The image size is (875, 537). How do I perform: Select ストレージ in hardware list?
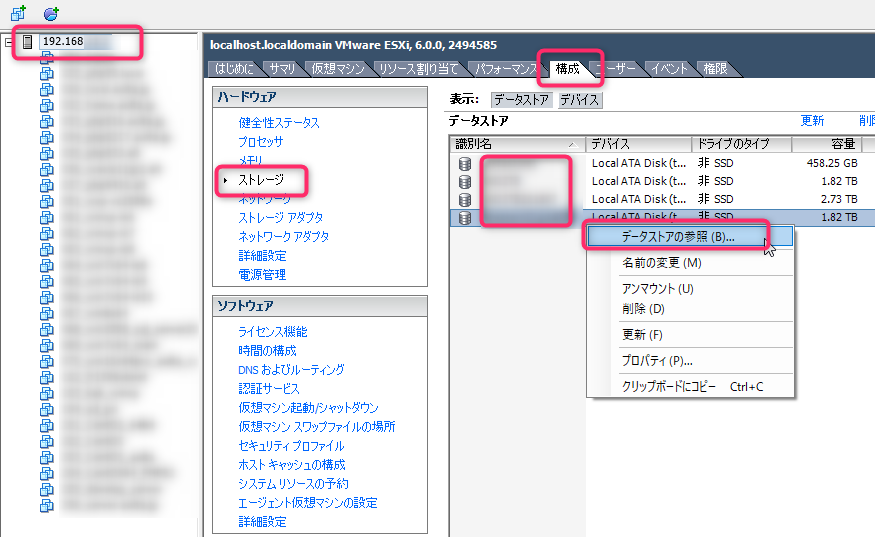(261, 180)
